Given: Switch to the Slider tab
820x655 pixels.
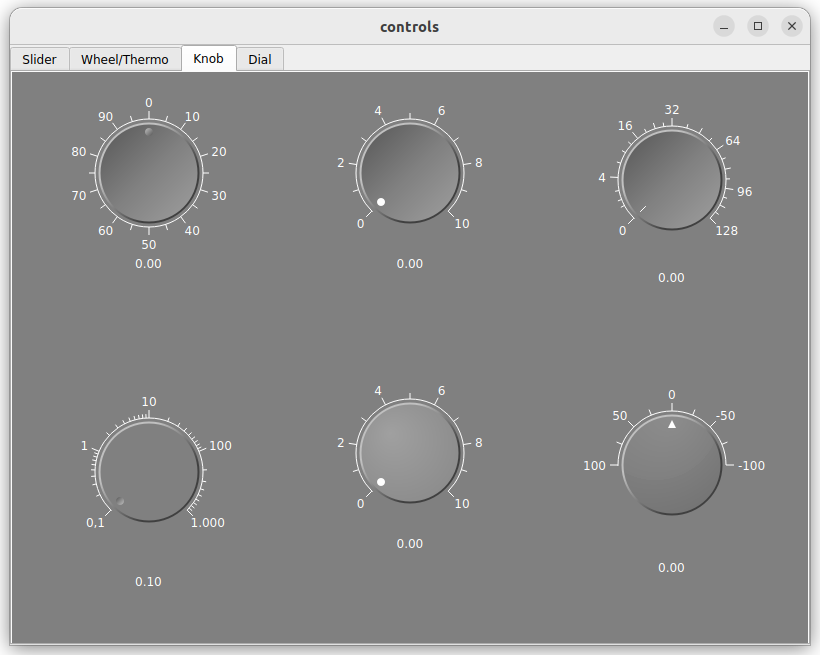Looking at the screenshot, I should pyautogui.click(x=39, y=59).
